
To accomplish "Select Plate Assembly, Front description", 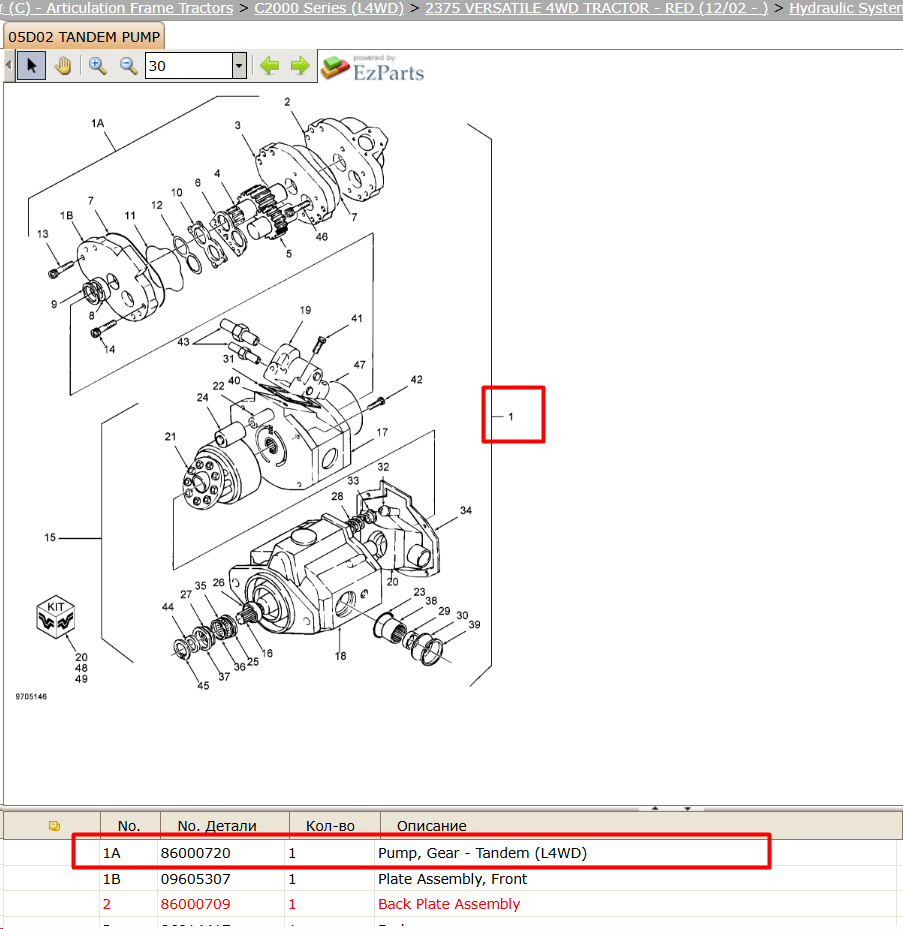I will pyautogui.click(x=452, y=879).
